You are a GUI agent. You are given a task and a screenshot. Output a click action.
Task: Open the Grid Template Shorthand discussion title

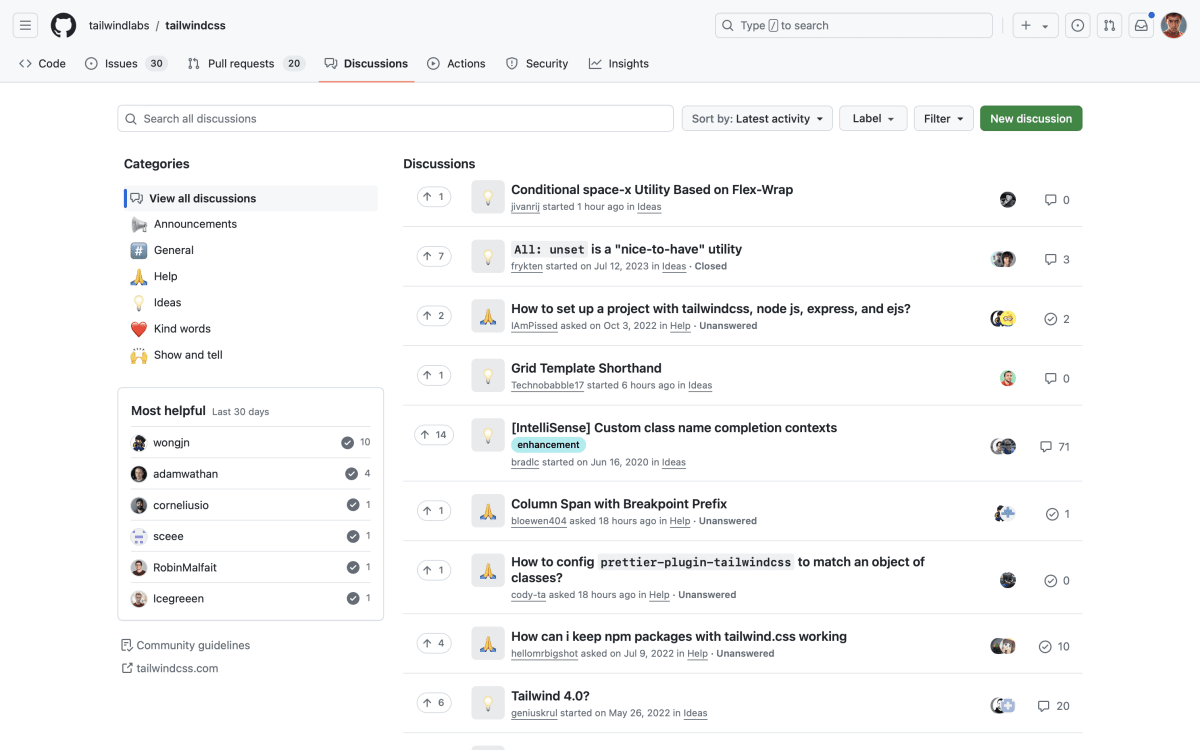586,368
